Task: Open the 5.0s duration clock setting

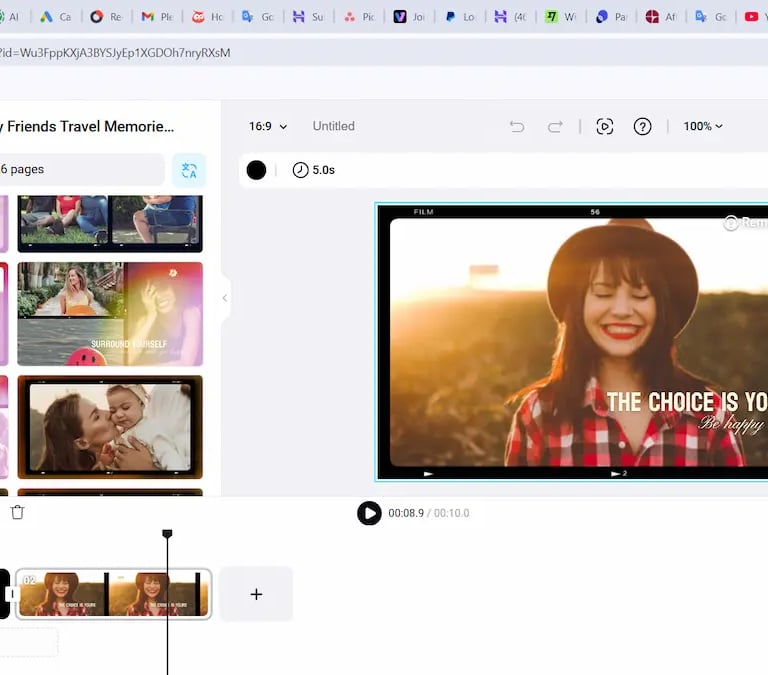Action: [x=313, y=170]
